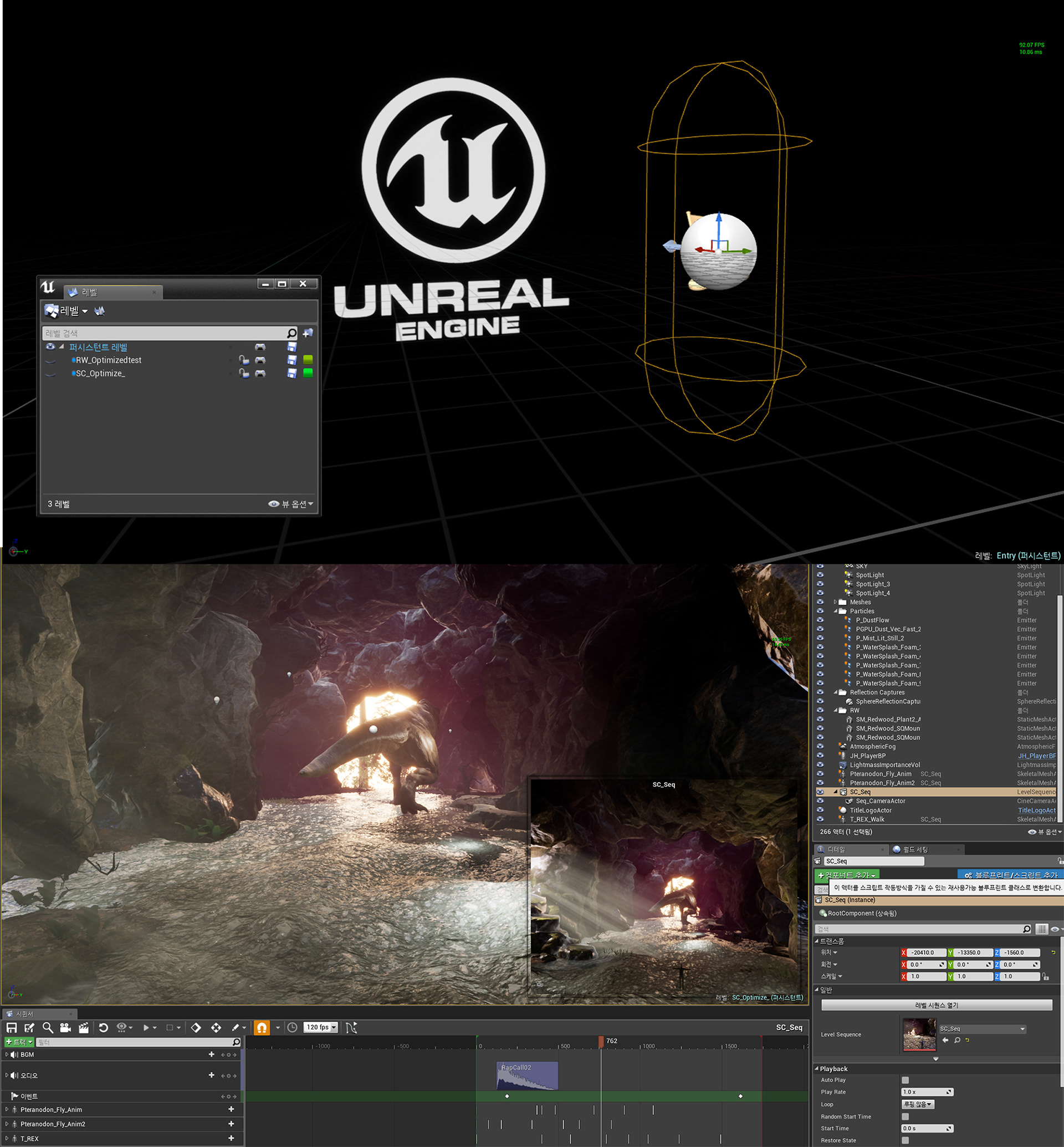Toggle the orange magnet snapping icon in sequencer
1064x1147 pixels.
pyautogui.click(x=262, y=1027)
